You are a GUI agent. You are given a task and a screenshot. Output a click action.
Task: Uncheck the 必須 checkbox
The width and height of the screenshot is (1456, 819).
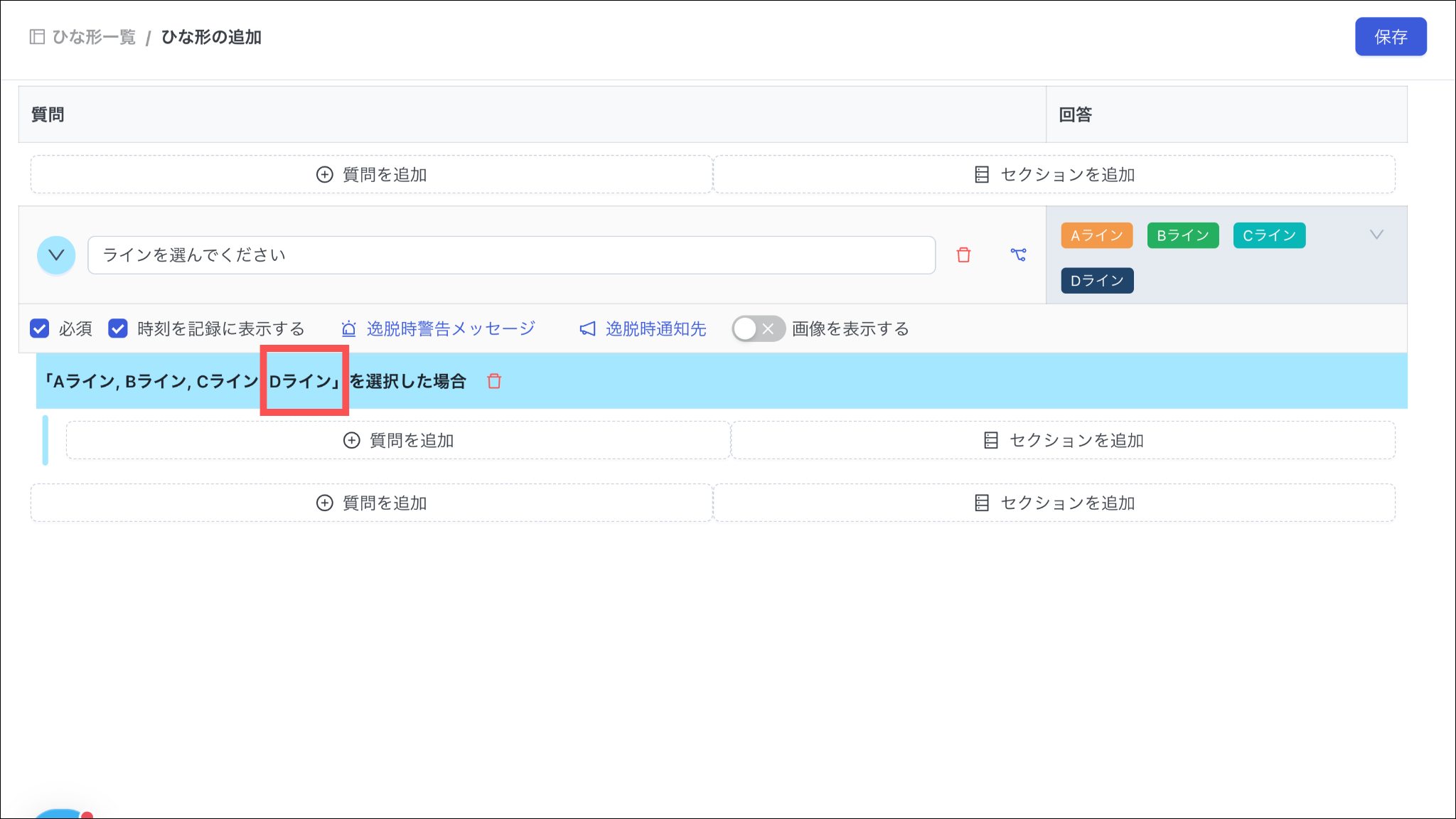40,328
